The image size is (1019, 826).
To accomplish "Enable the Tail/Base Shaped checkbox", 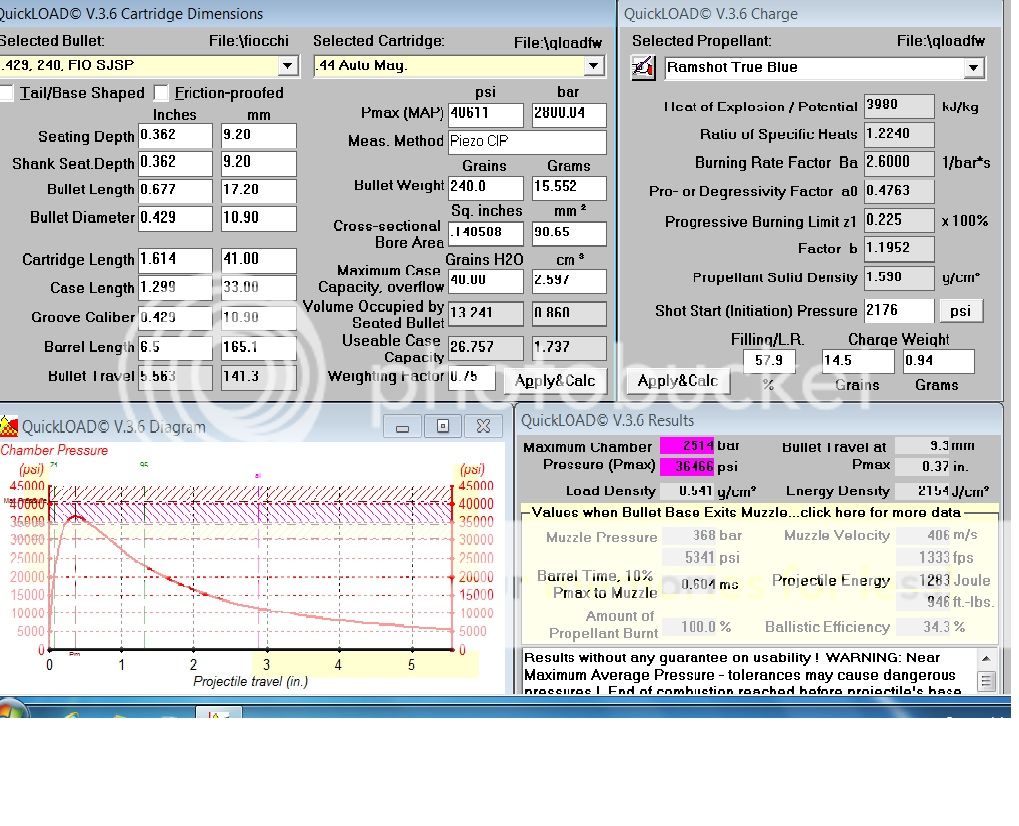I will pyautogui.click(x=6, y=93).
